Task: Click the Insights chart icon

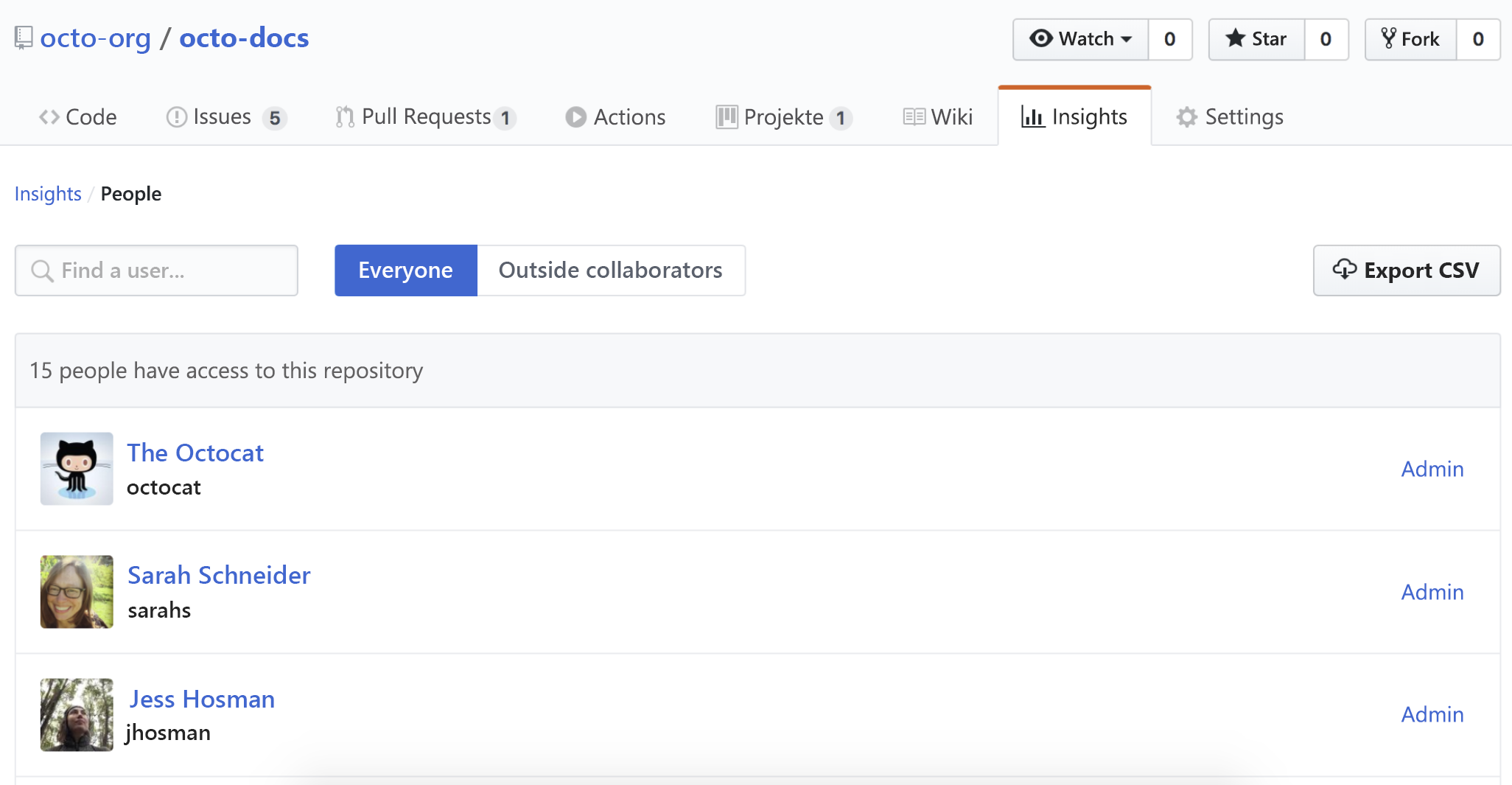Action: click(1033, 116)
